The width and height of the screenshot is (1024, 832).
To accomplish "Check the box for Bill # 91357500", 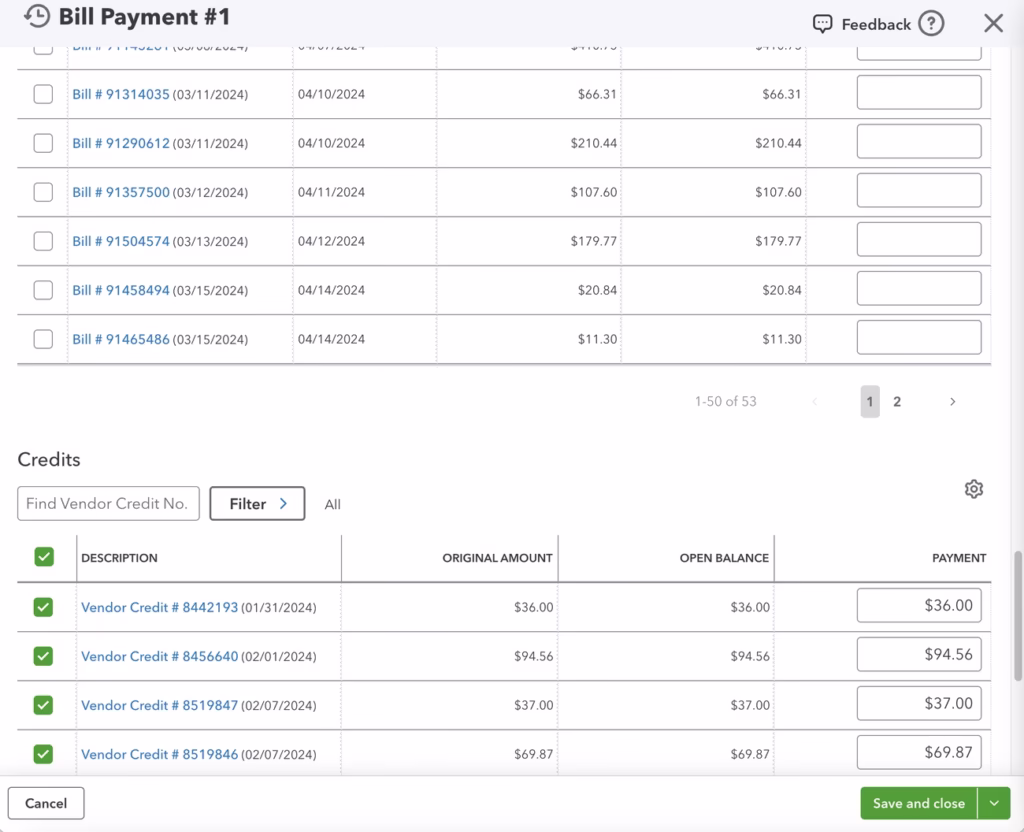I will pyautogui.click(x=43, y=192).
